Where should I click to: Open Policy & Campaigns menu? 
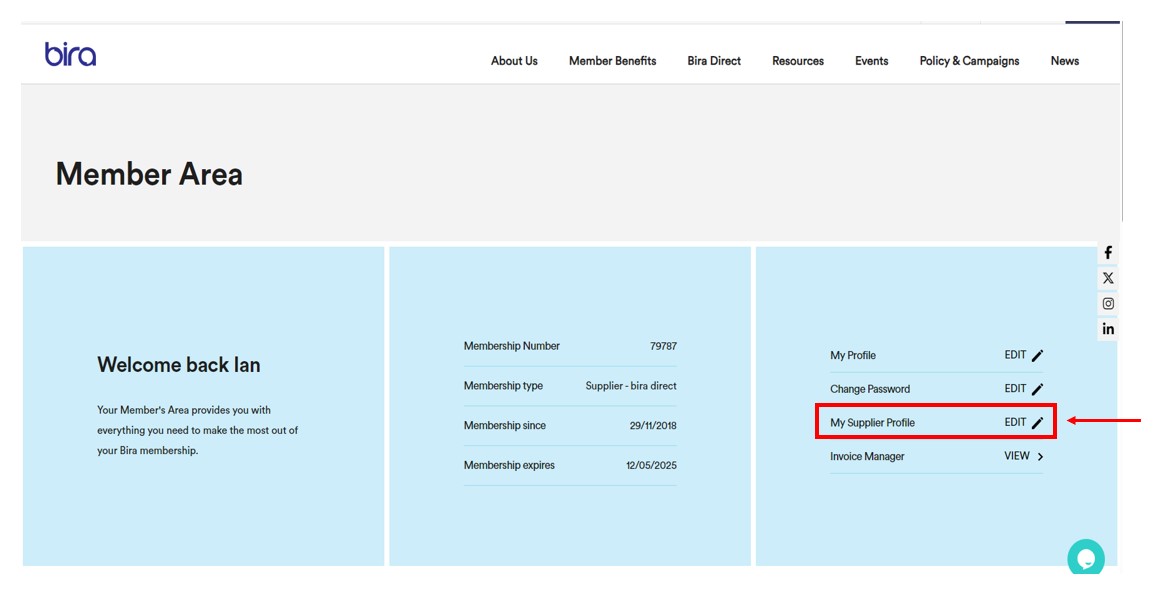(969, 61)
